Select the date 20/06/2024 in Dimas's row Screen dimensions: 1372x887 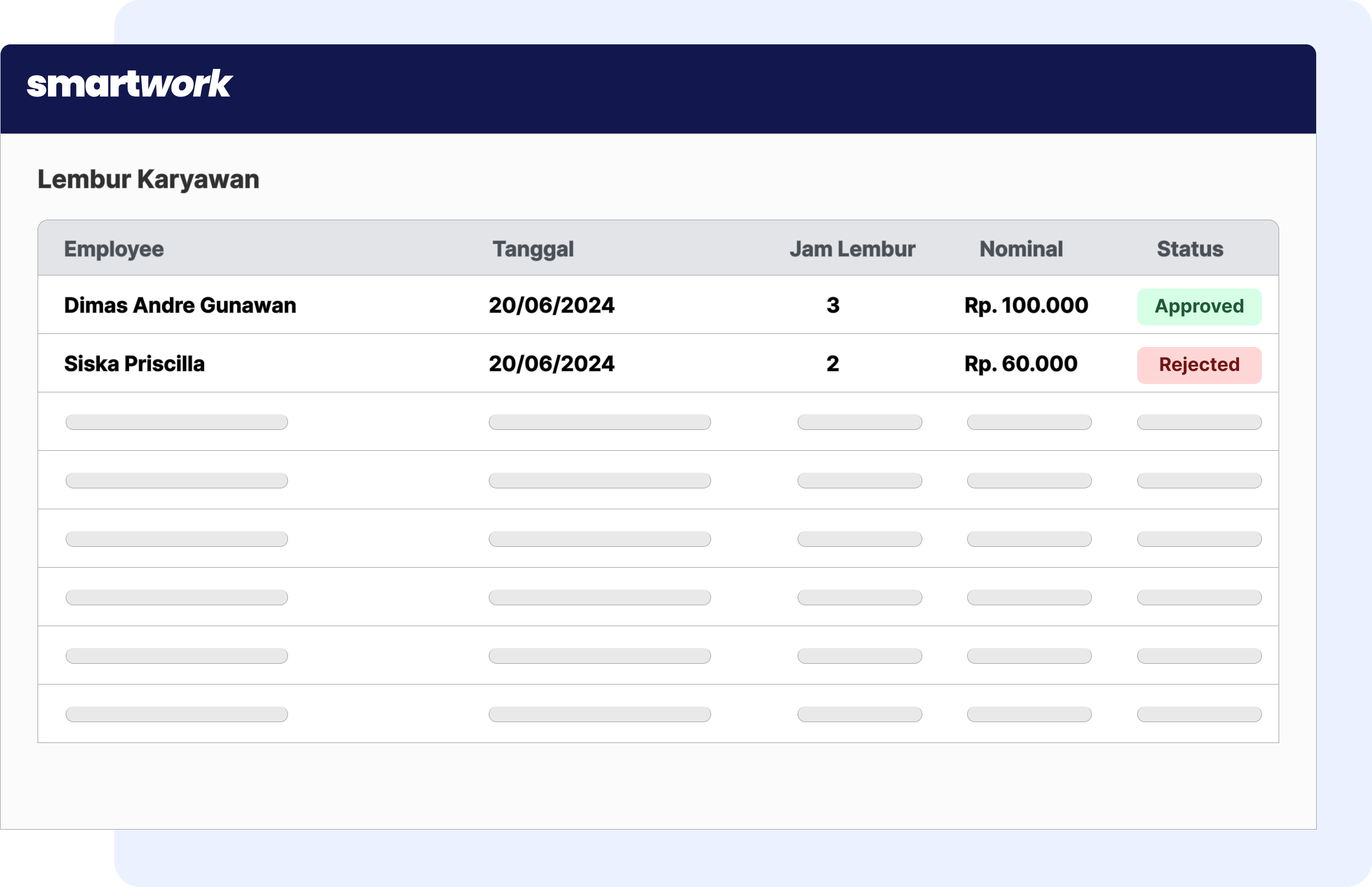point(551,305)
